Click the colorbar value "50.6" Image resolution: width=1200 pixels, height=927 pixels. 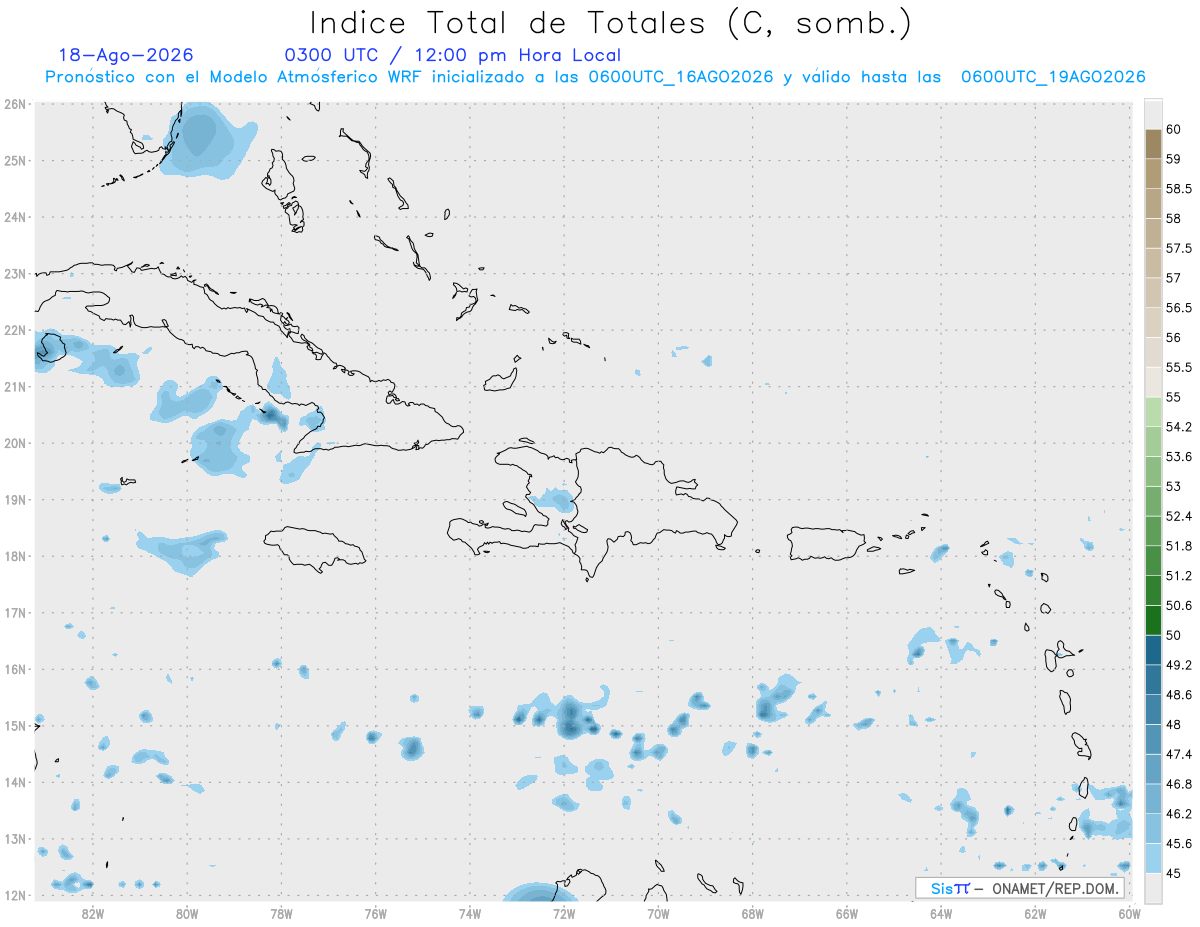[1179, 606]
